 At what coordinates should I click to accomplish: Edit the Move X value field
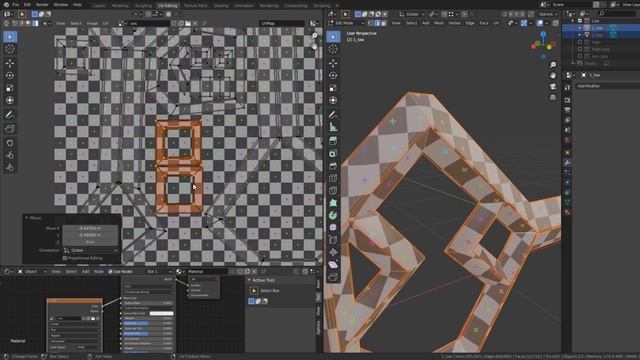pos(90,229)
